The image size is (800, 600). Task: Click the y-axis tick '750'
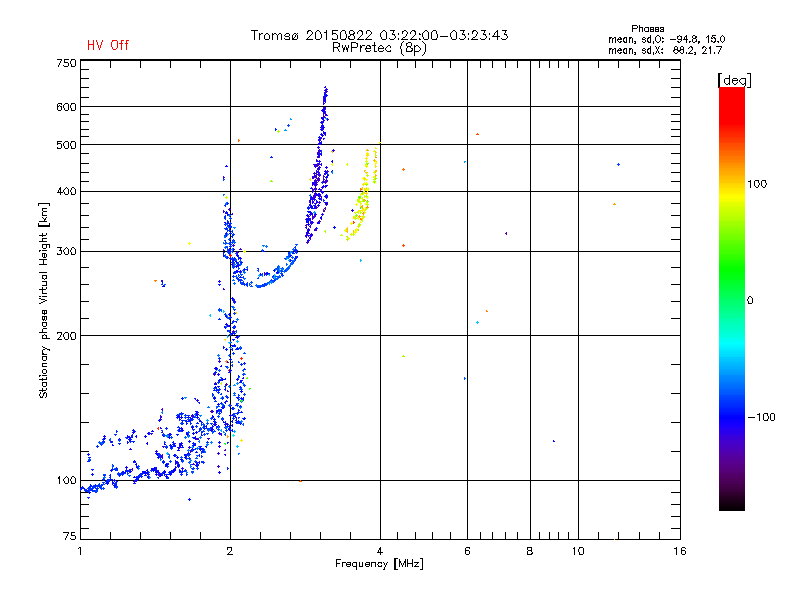[66, 63]
